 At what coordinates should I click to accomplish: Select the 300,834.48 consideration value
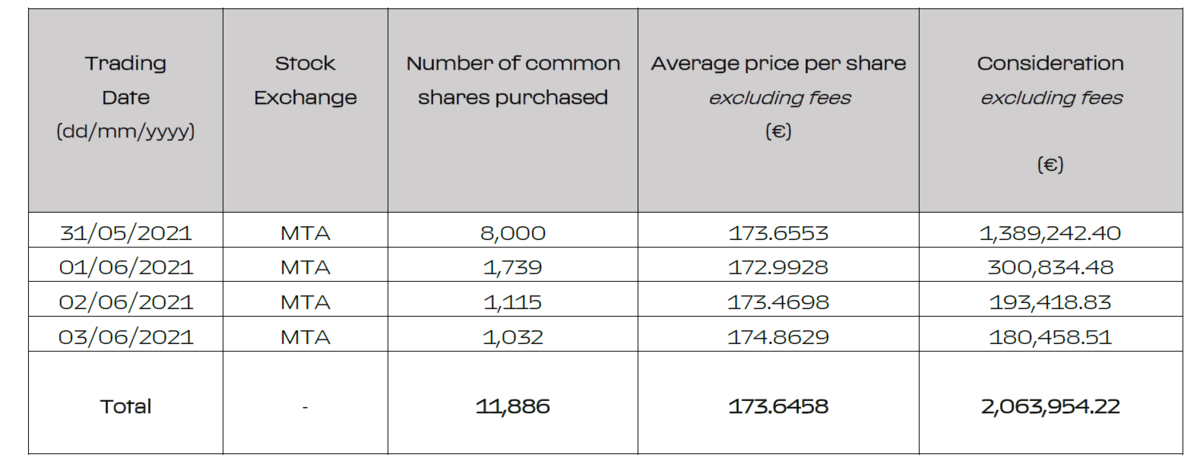click(1050, 268)
